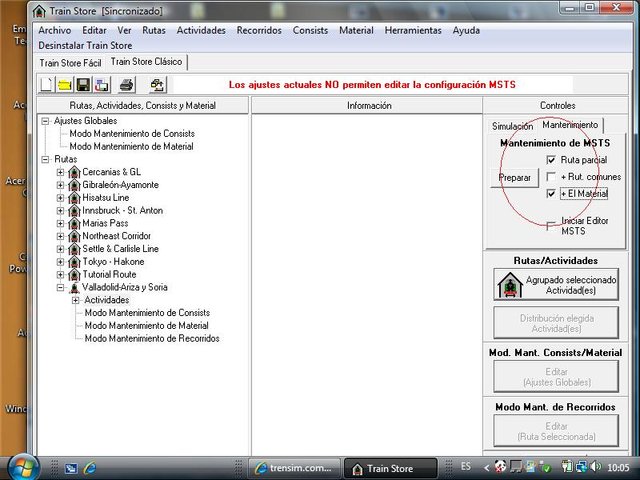Screen dimensions: 640x480
Task: Switch to the Simulación tab
Action: 512,126
